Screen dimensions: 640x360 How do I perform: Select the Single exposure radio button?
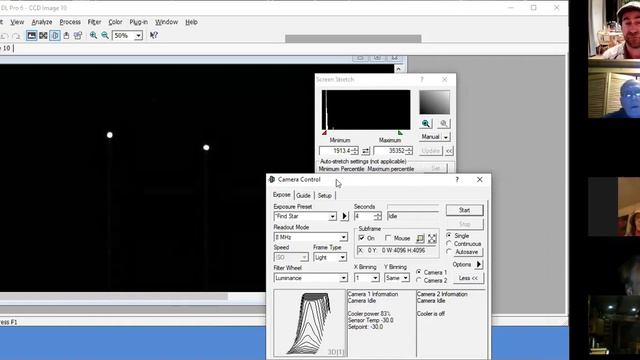click(449, 236)
